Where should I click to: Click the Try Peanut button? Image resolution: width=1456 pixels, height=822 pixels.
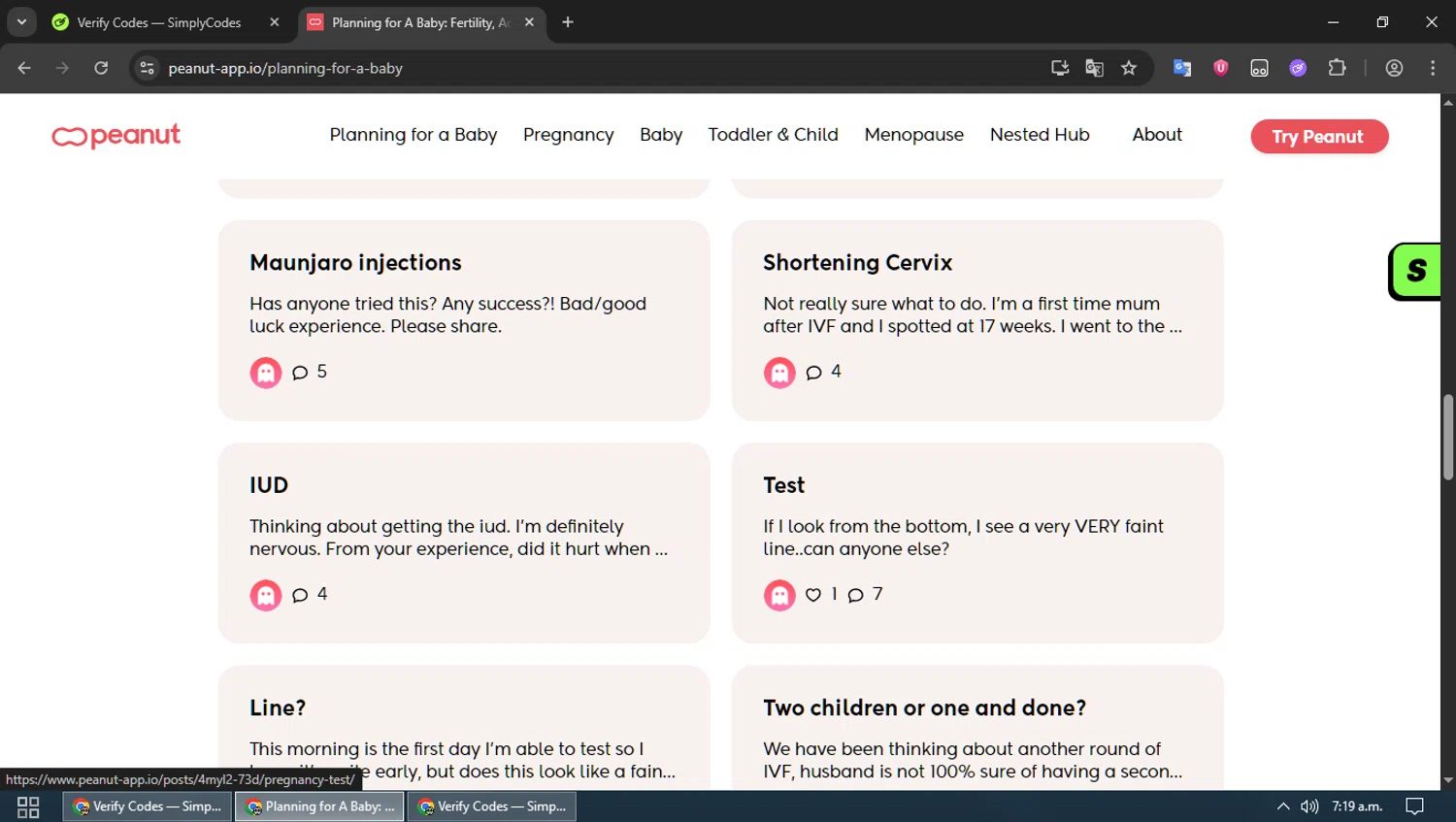click(1319, 137)
